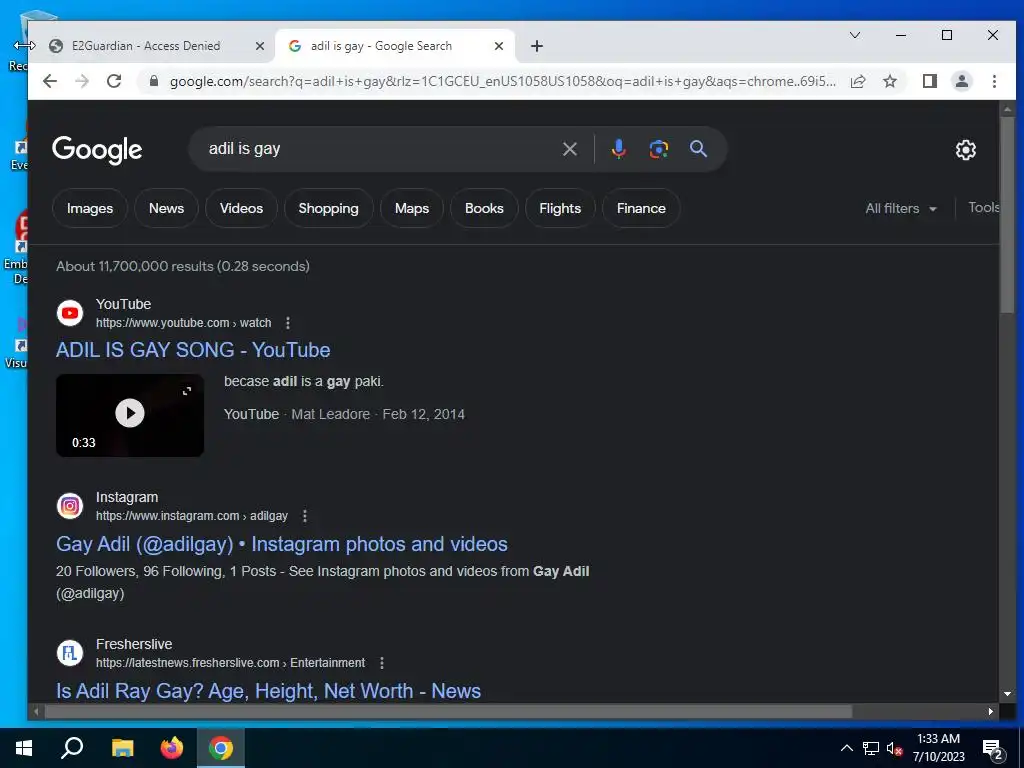Close the E2Guardian Access Denied tab

coord(259,46)
